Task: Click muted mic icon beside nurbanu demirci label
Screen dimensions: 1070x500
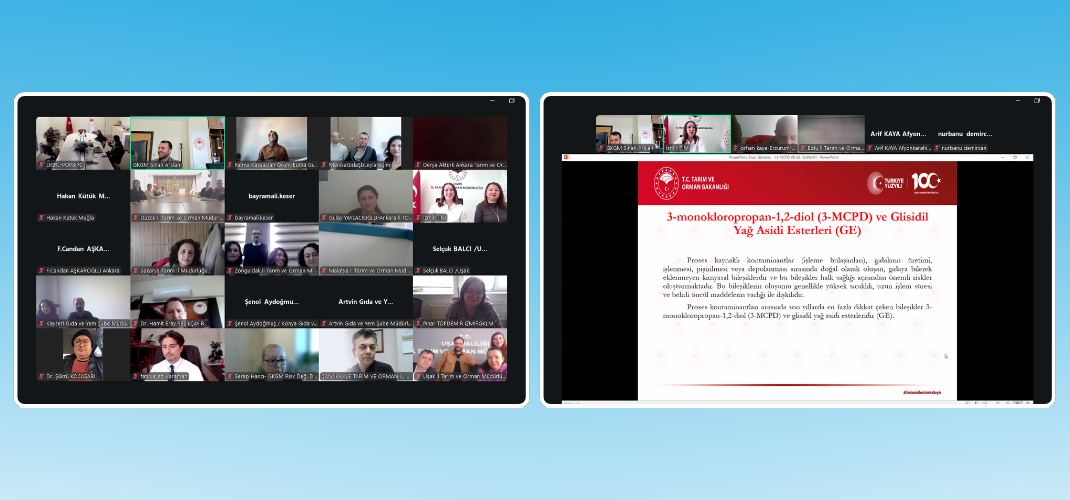Action: coord(936,148)
